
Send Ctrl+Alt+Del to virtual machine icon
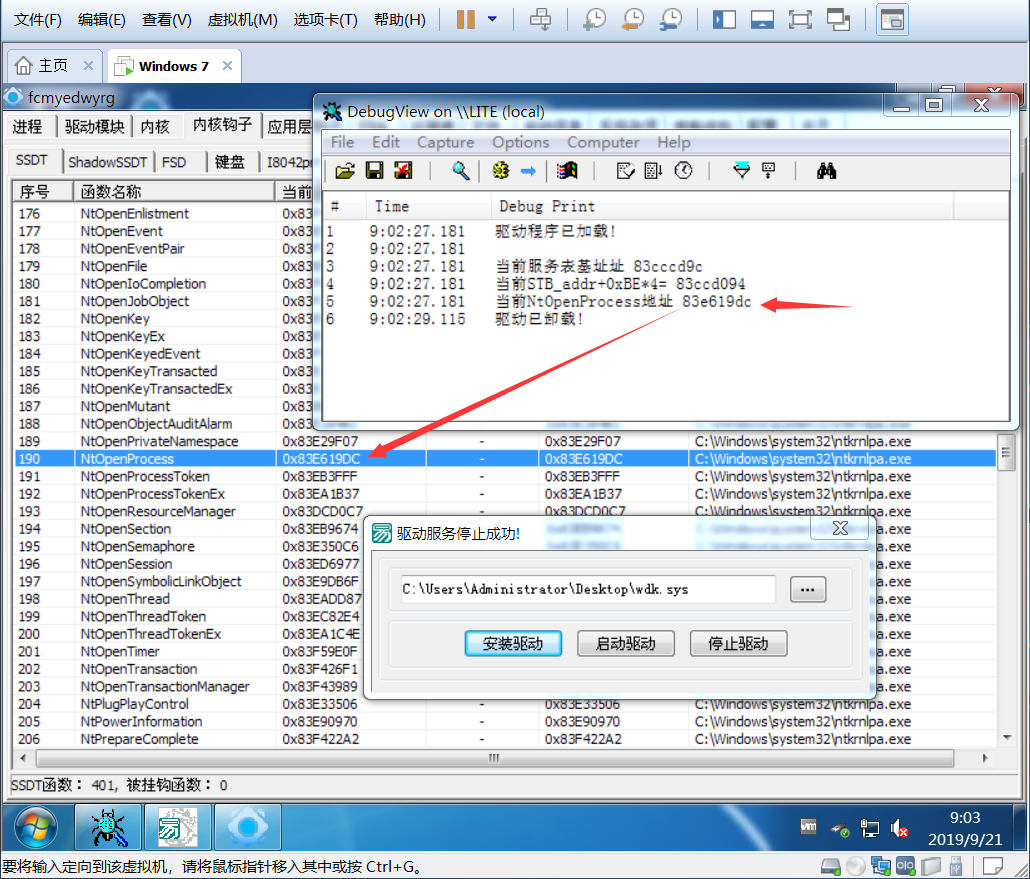pyautogui.click(x=541, y=20)
